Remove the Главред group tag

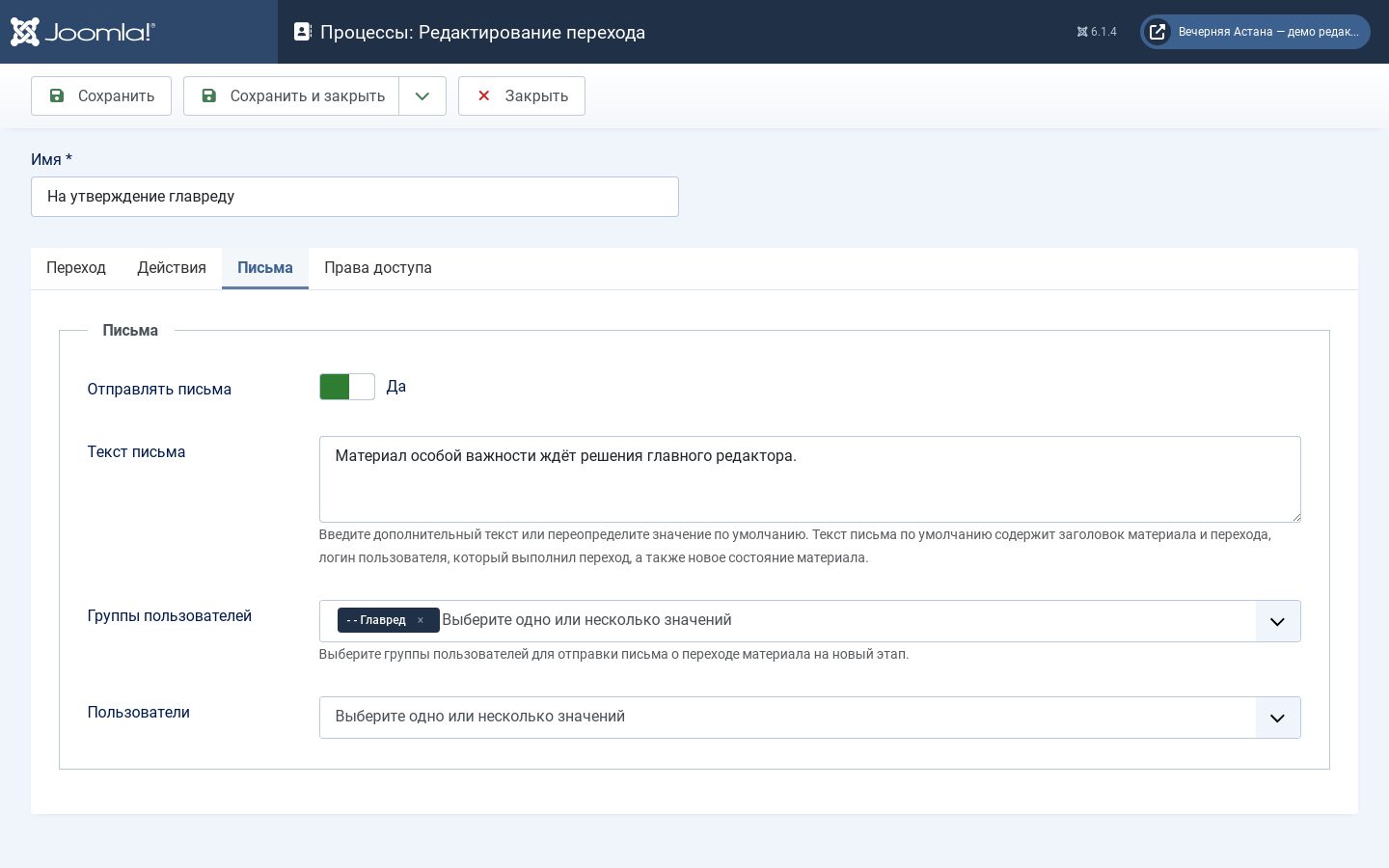(x=421, y=620)
